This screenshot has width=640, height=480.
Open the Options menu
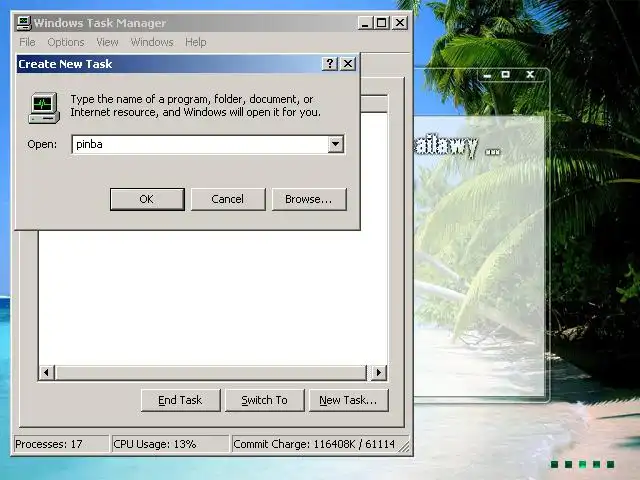pyautogui.click(x=66, y=42)
